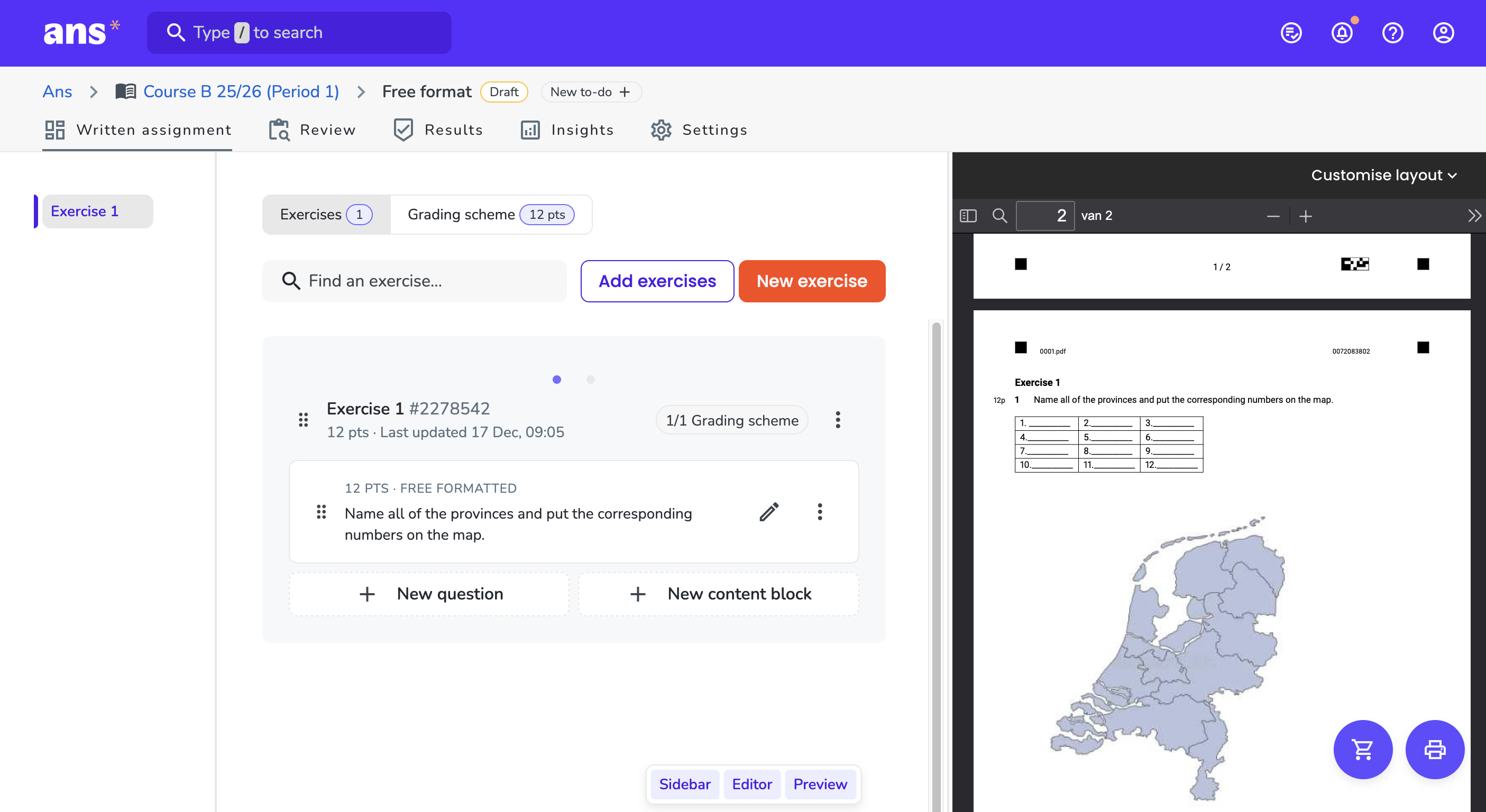Open the user profile icon
The width and height of the screenshot is (1486, 812).
coord(1443,33)
